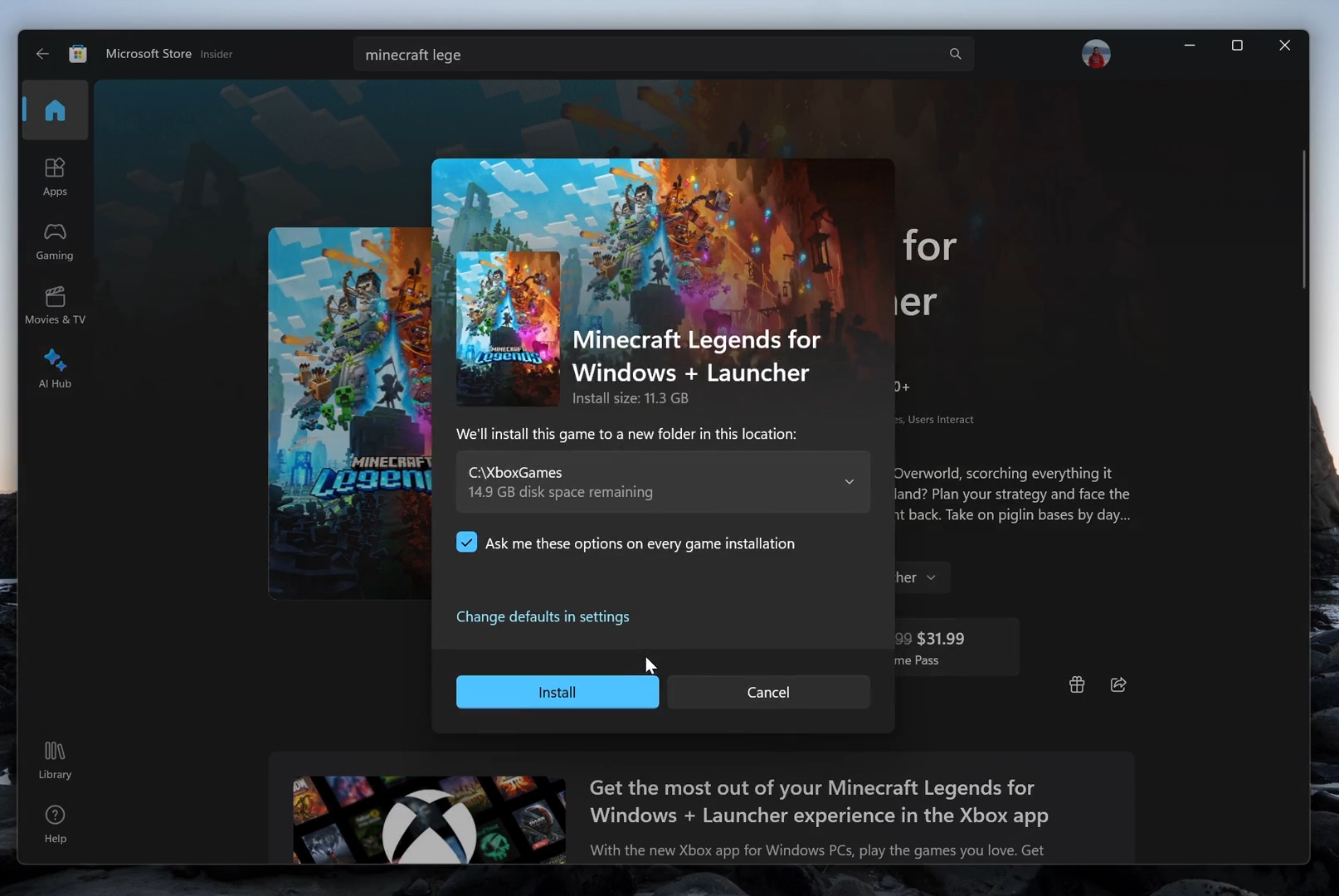Open the AI Hub section
Image resolution: width=1339 pixels, height=896 pixels.
(55, 369)
